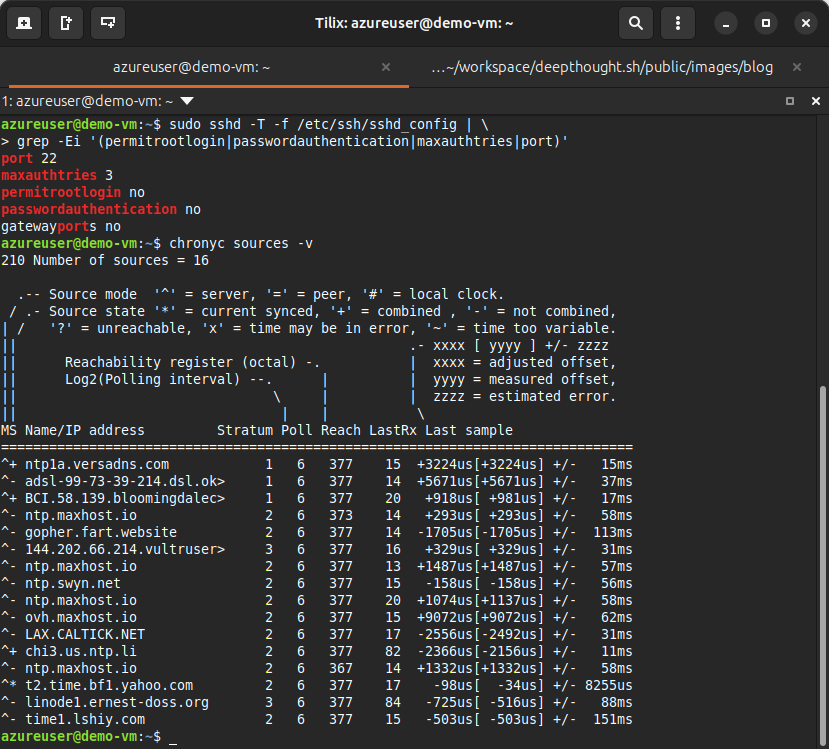
Task: Open a new session with the leftmost header icon
Action: [24, 23]
